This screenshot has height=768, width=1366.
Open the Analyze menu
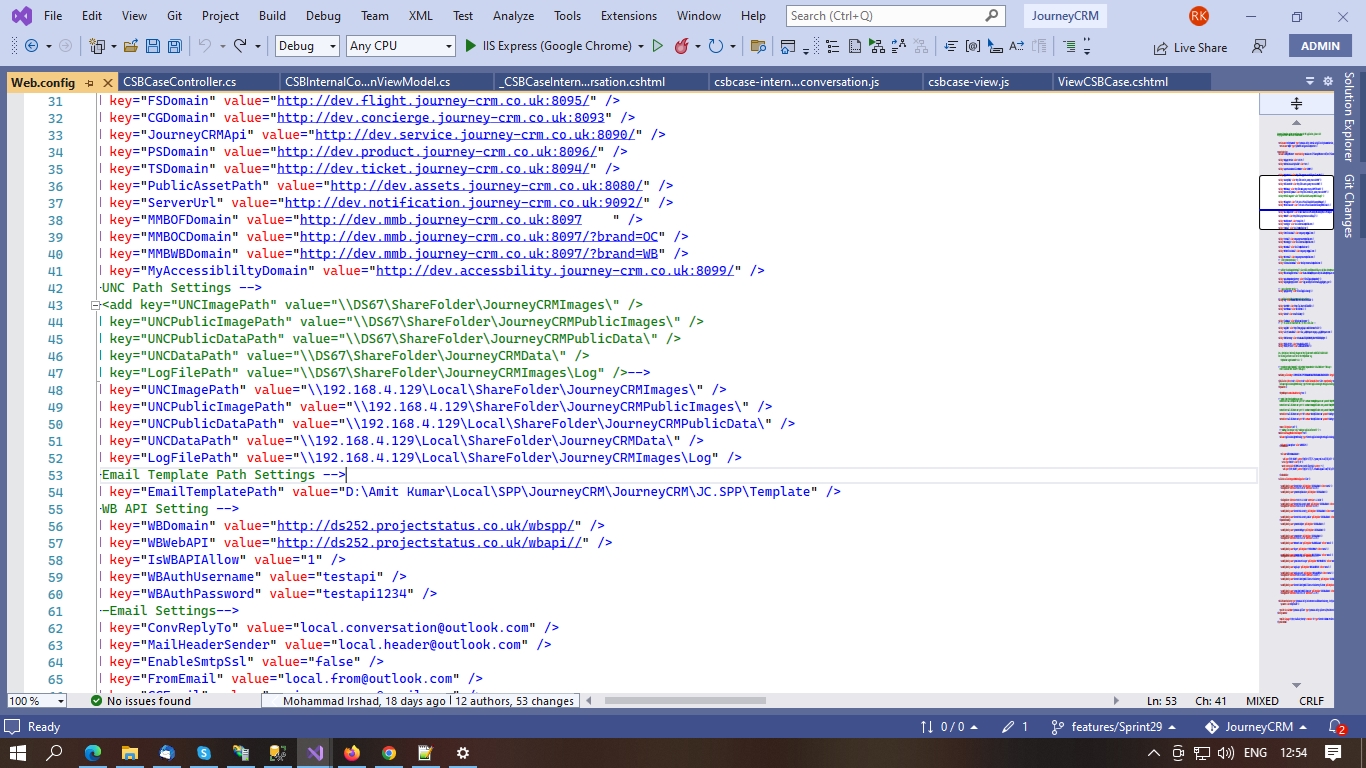513,16
